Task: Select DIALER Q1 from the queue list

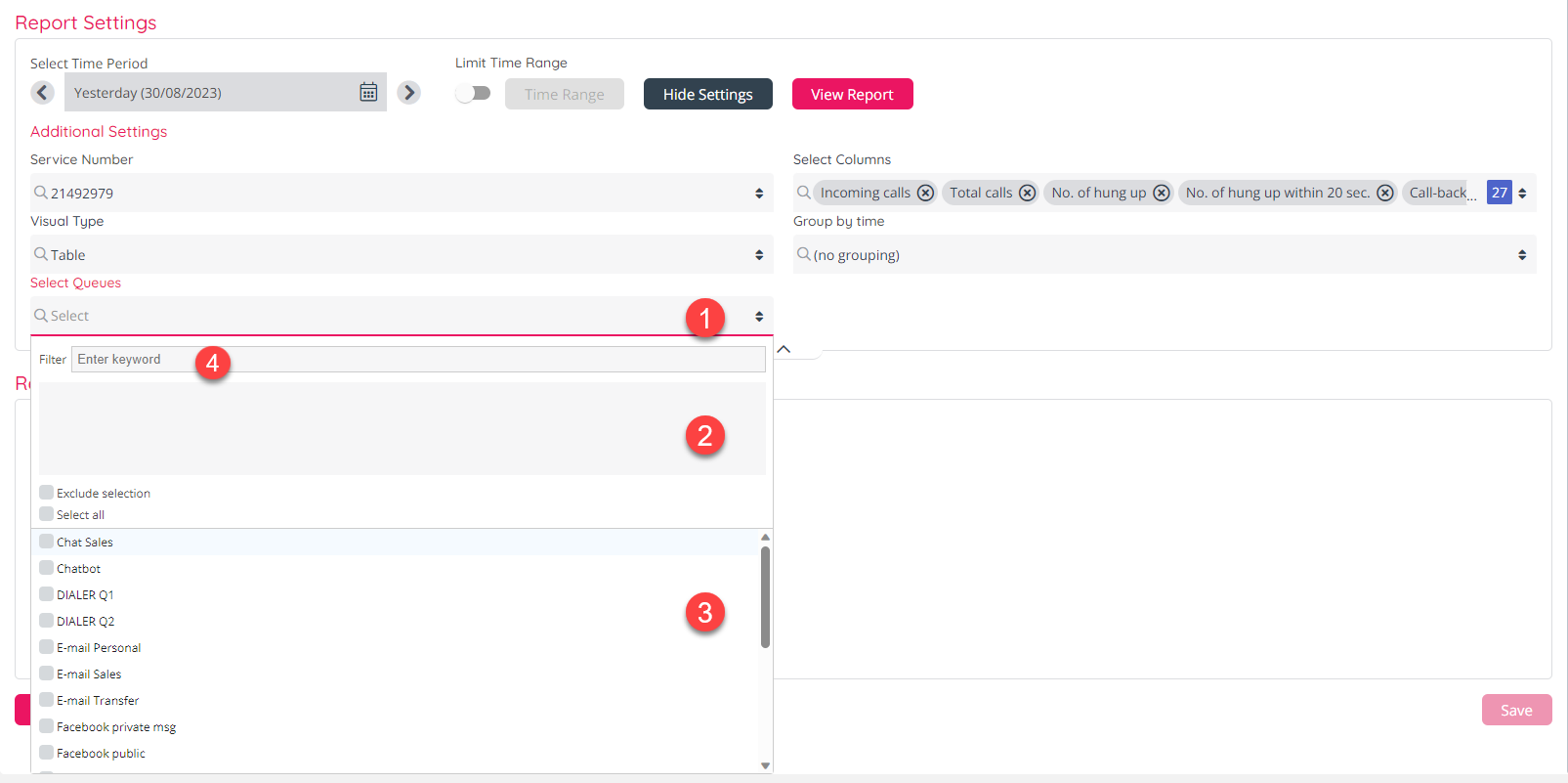Action: pyautogui.click(x=47, y=594)
